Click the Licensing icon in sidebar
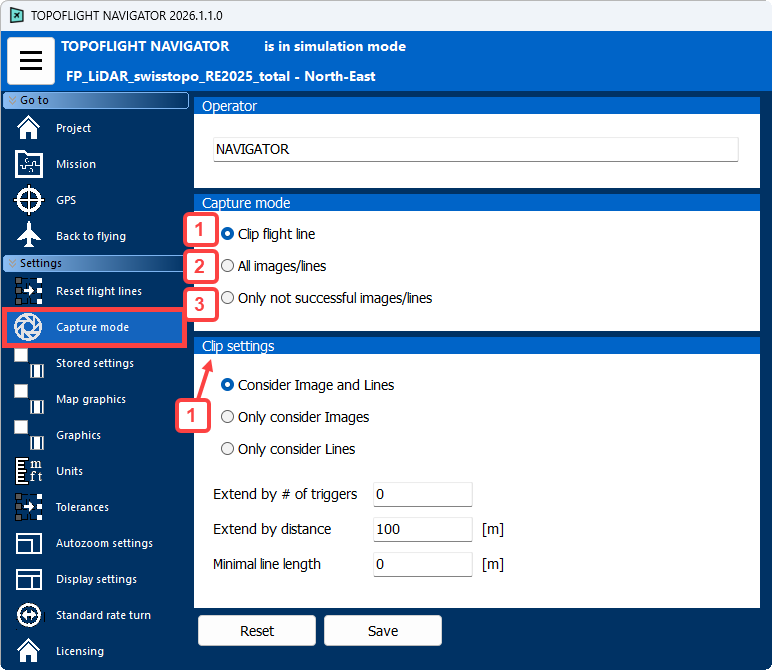This screenshot has width=772, height=670. [x=29, y=651]
